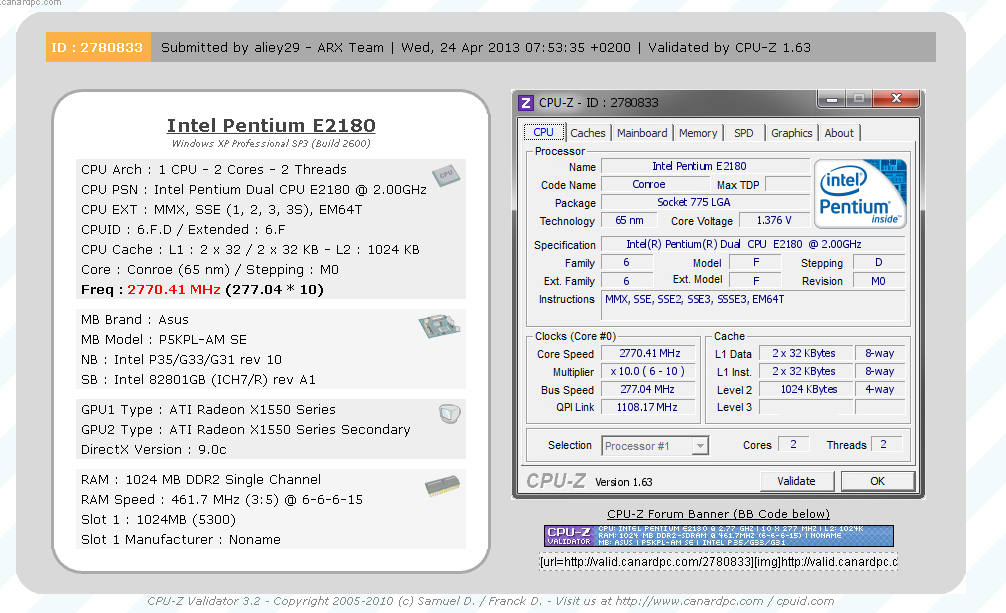Click the Bus Speed value 277.04 MHz

point(649,390)
